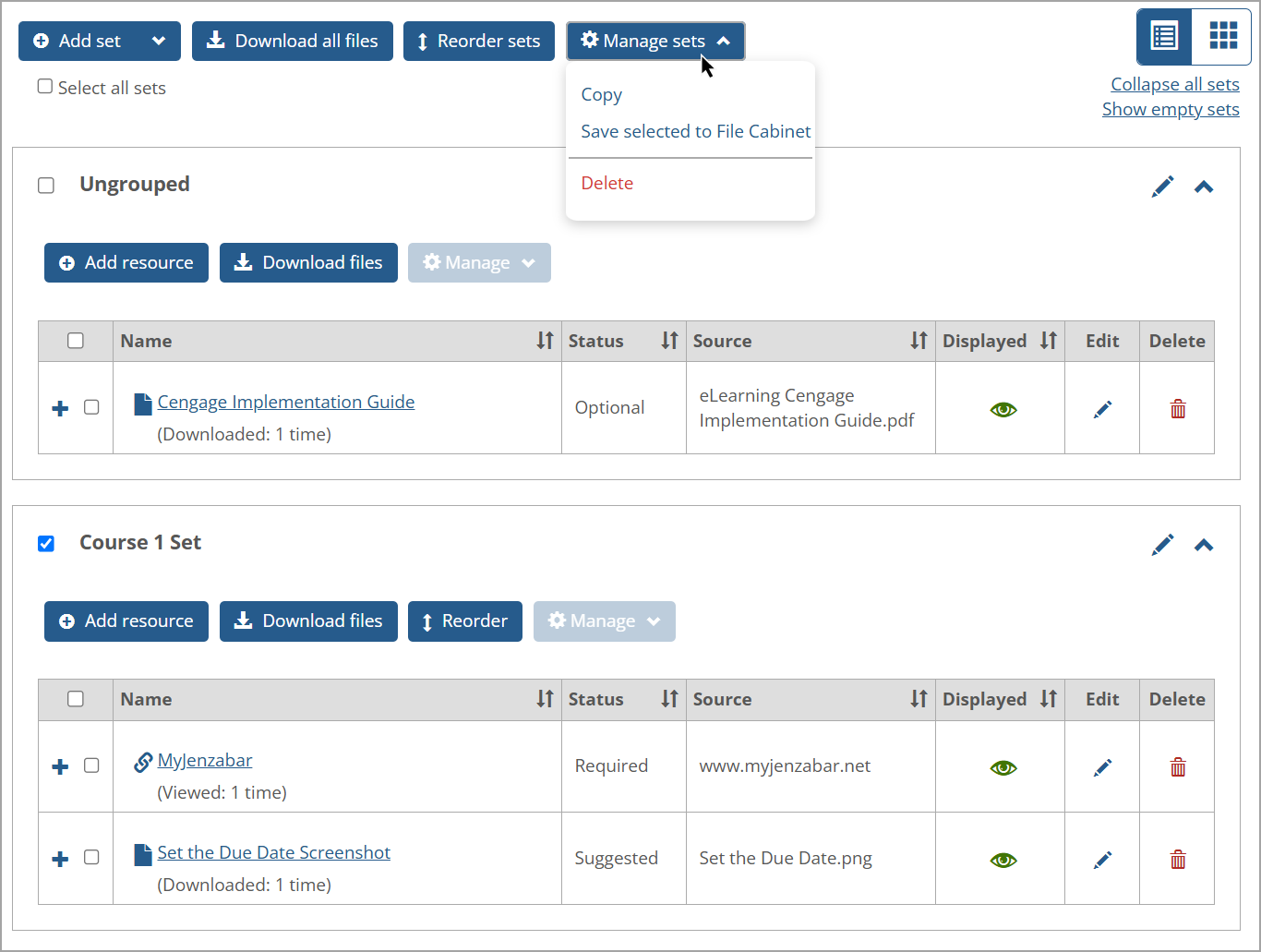This screenshot has height=952, width=1261.
Task: Edit the Ungrouped set name
Action: pos(1162,186)
